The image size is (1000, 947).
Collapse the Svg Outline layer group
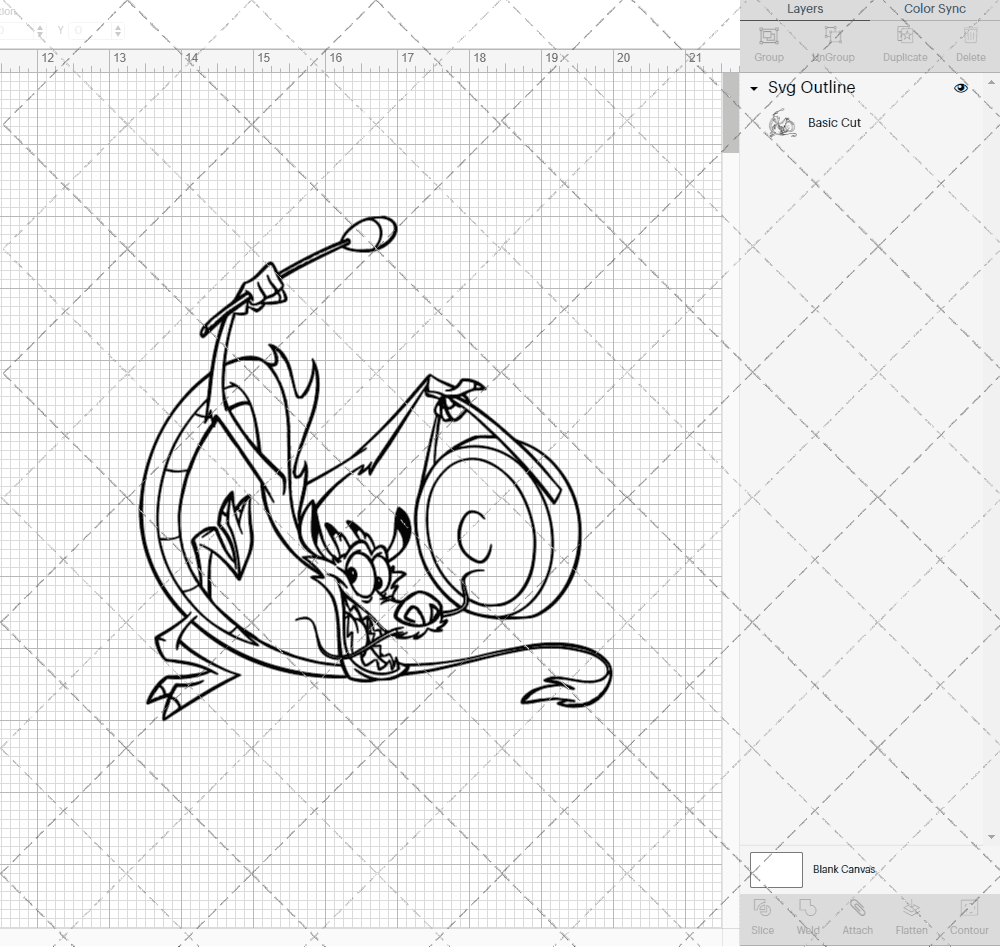(753, 88)
